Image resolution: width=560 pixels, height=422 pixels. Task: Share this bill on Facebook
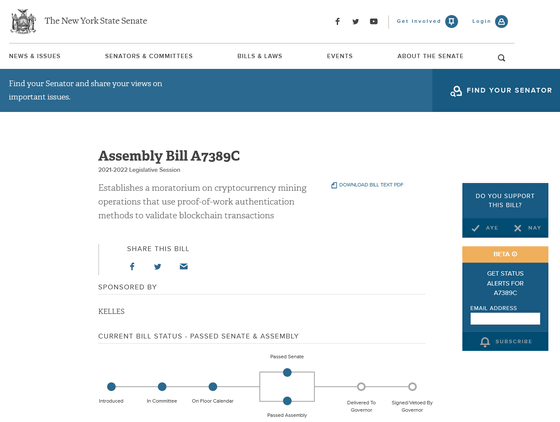tap(132, 266)
